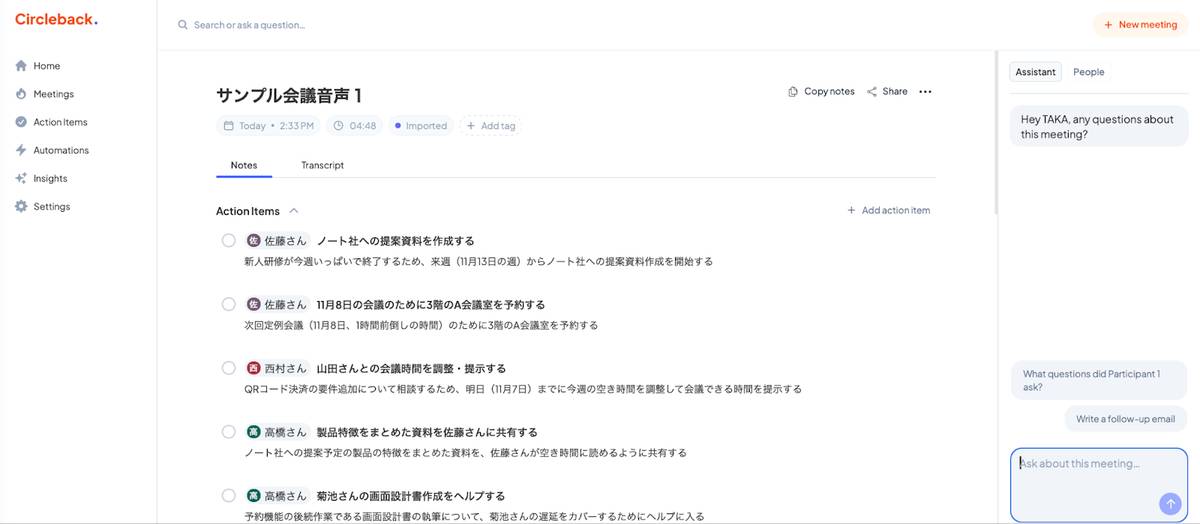
Task: Click the send arrow button
Action: [1169, 503]
